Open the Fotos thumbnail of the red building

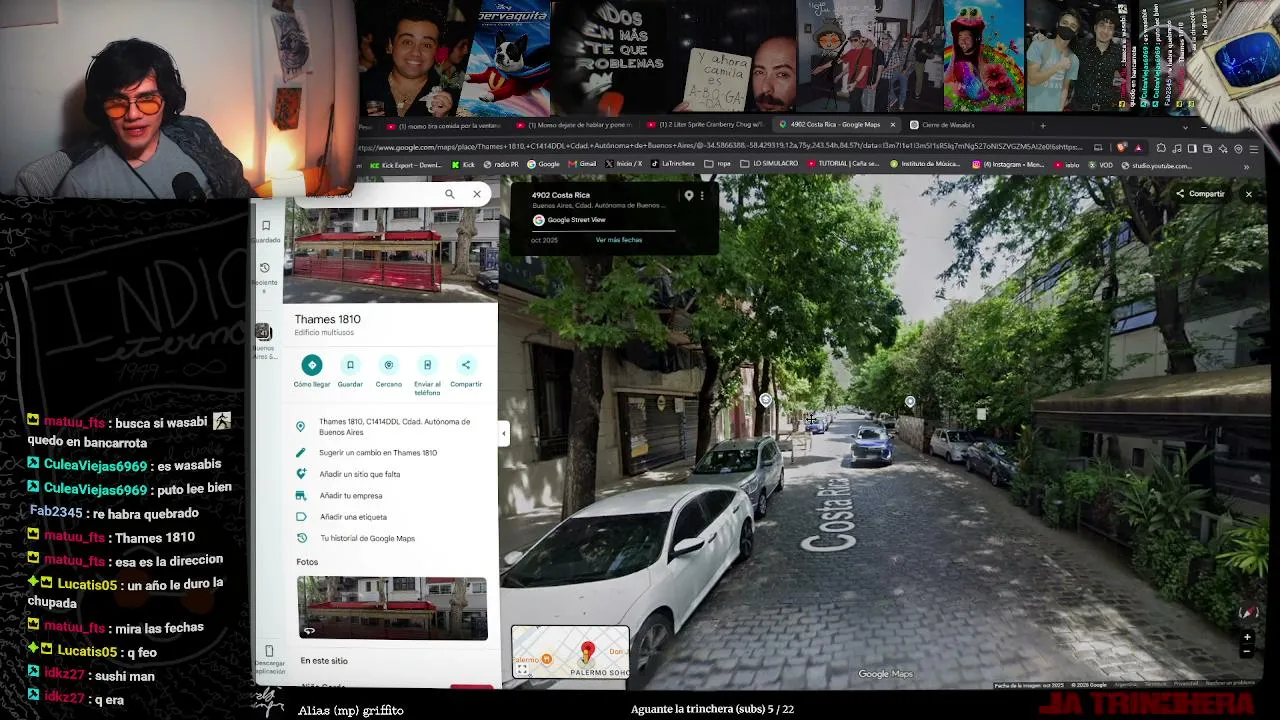(x=392, y=608)
